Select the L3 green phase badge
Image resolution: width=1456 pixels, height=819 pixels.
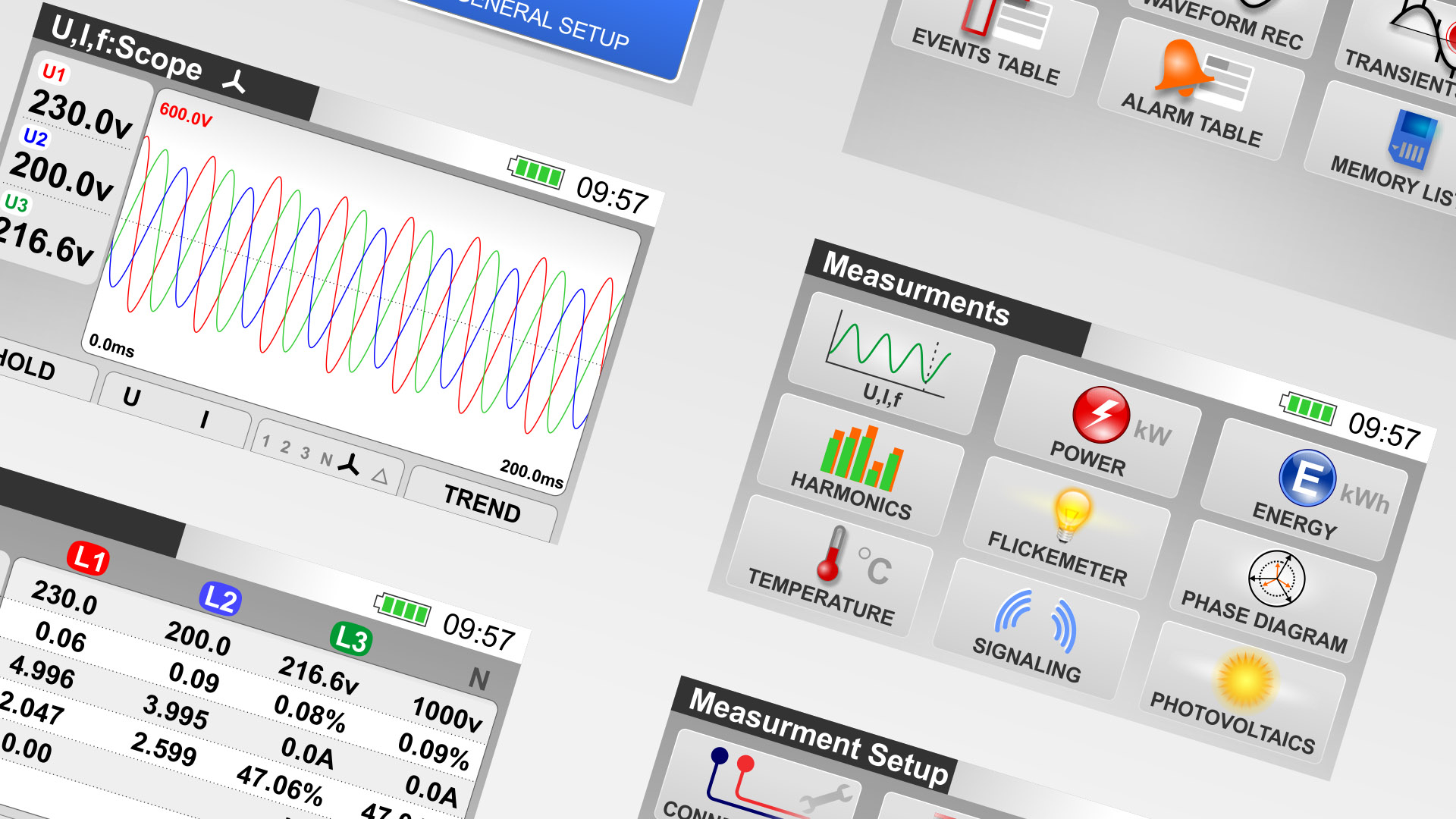click(x=352, y=639)
